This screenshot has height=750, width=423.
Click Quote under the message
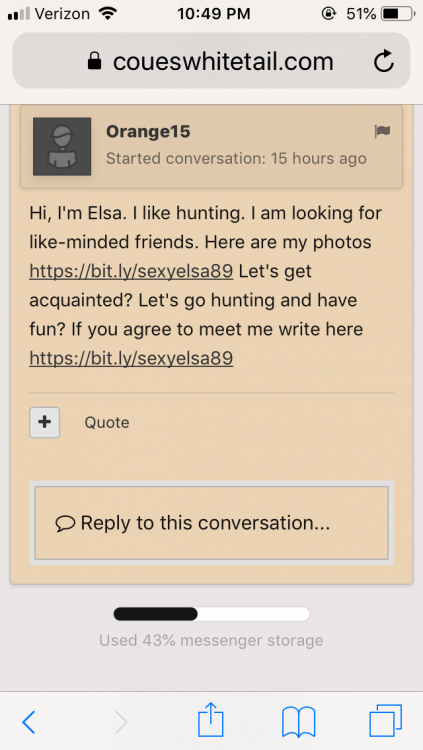point(107,422)
